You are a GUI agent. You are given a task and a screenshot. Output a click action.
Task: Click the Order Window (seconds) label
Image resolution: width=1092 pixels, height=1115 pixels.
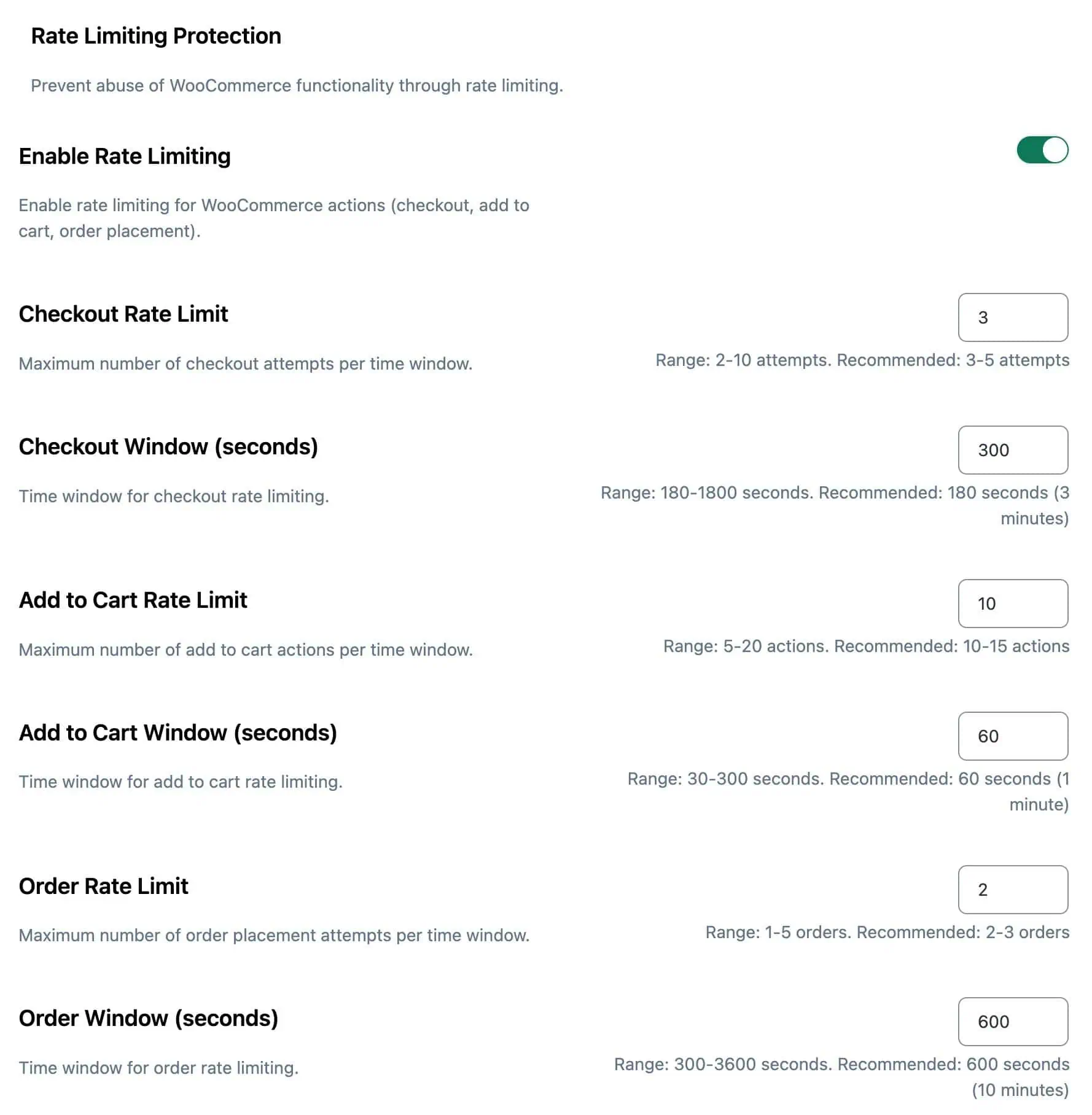[x=149, y=1019]
